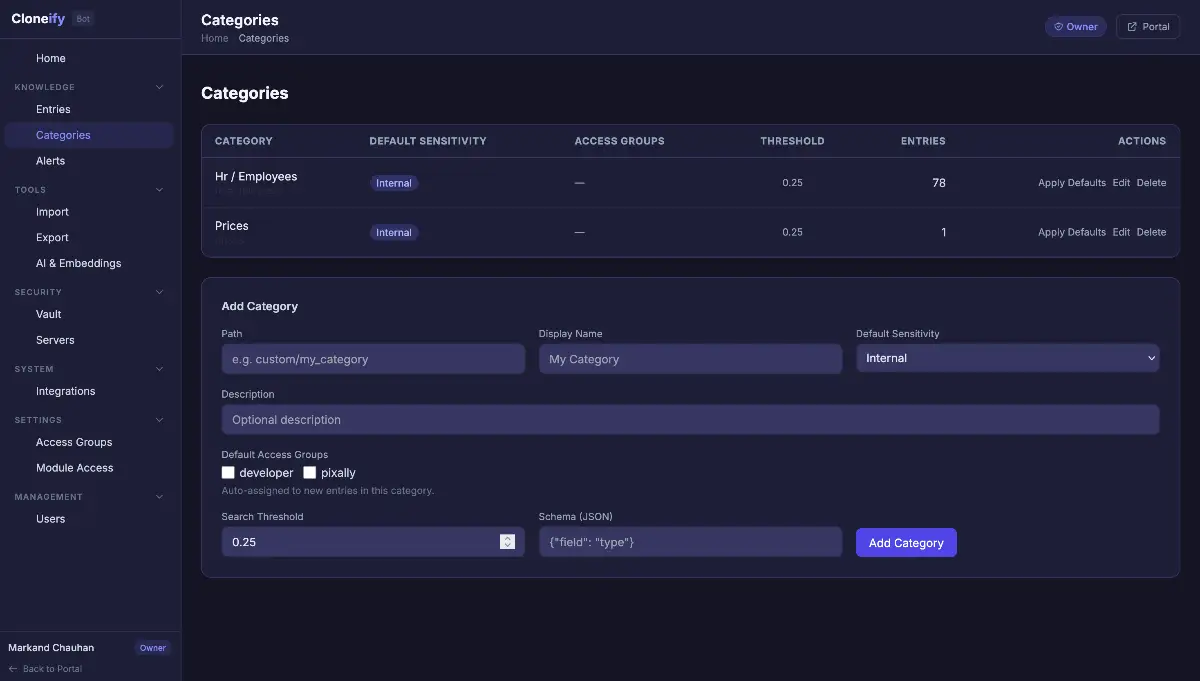The image size is (1200, 681).
Task: Toggle the pixally access group checkbox
Action: (310, 472)
